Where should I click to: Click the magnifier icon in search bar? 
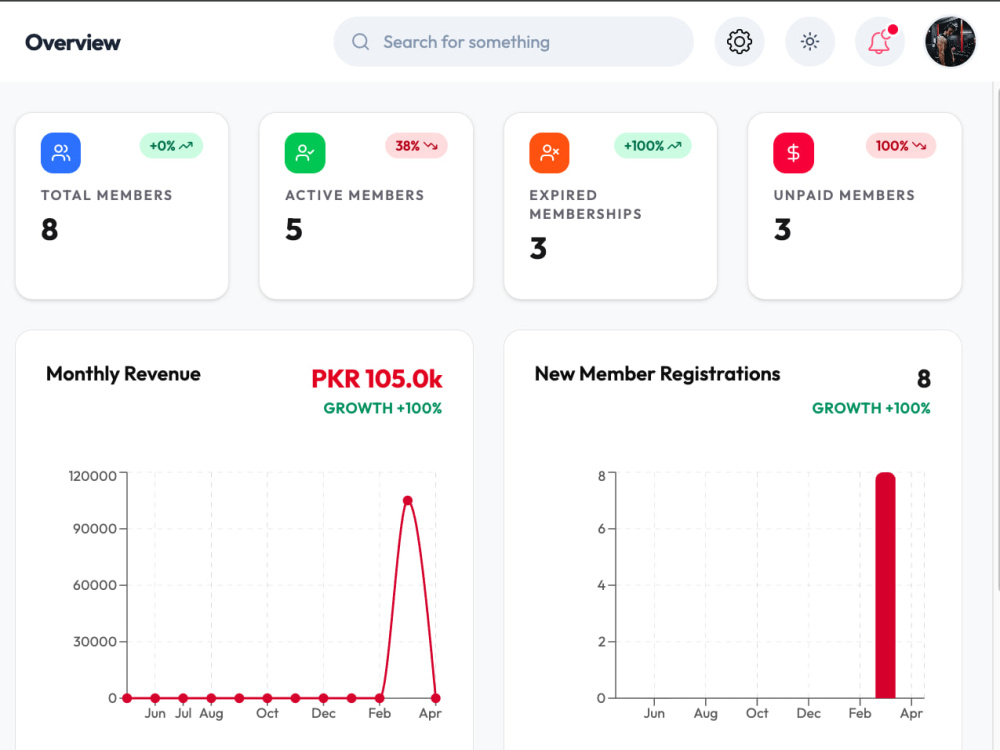360,42
